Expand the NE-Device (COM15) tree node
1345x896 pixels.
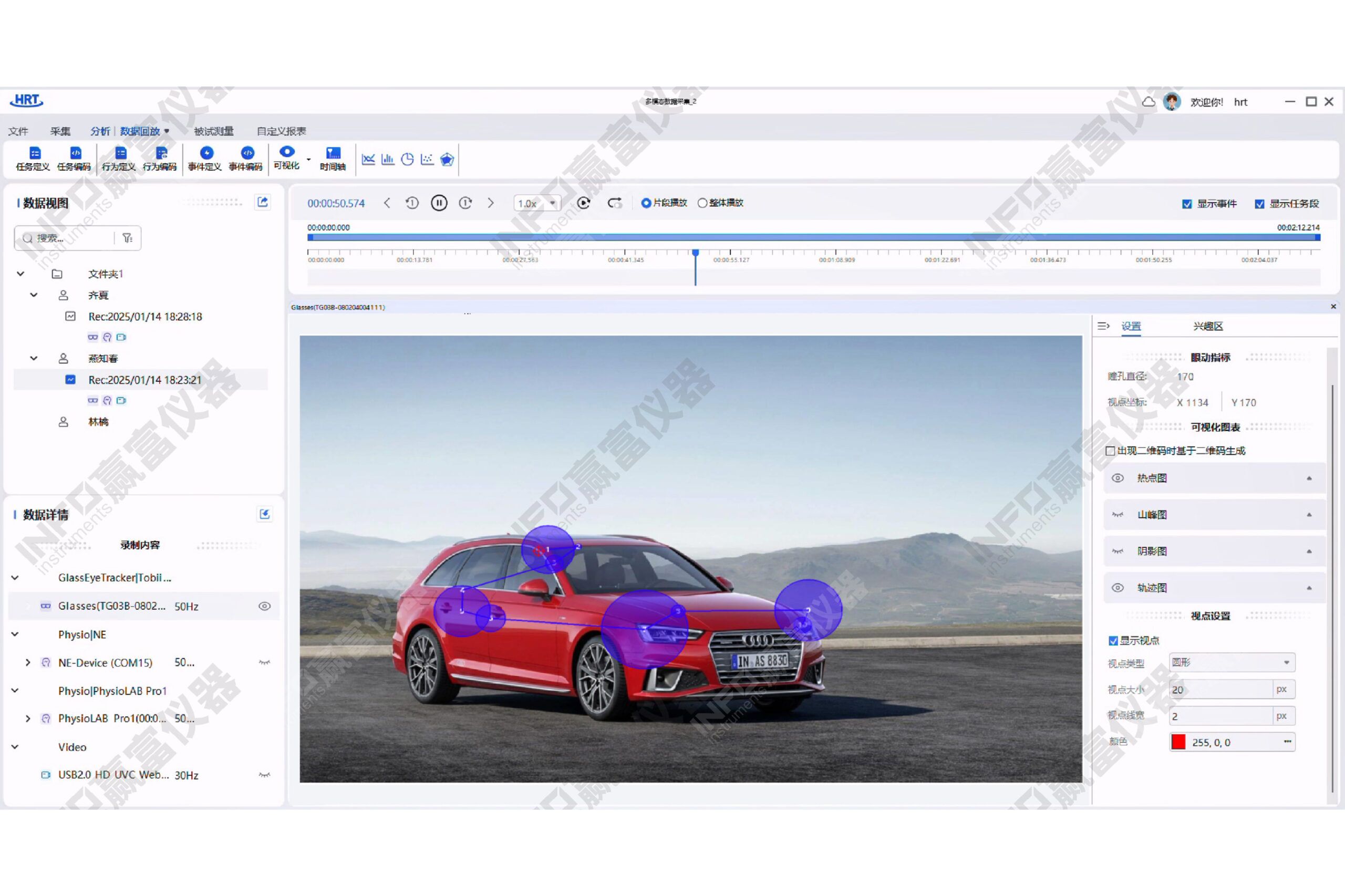(x=27, y=662)
